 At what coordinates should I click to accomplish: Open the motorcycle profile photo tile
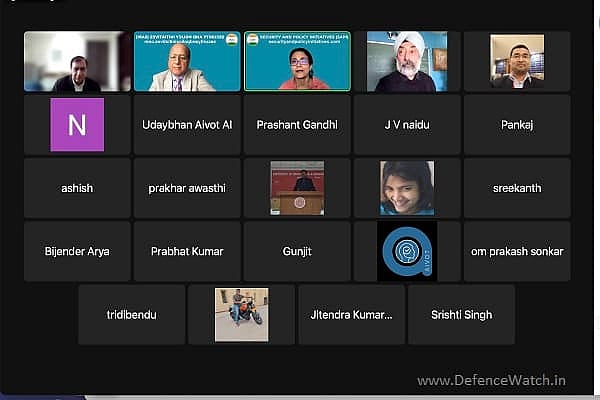click(x=242, y=314)
